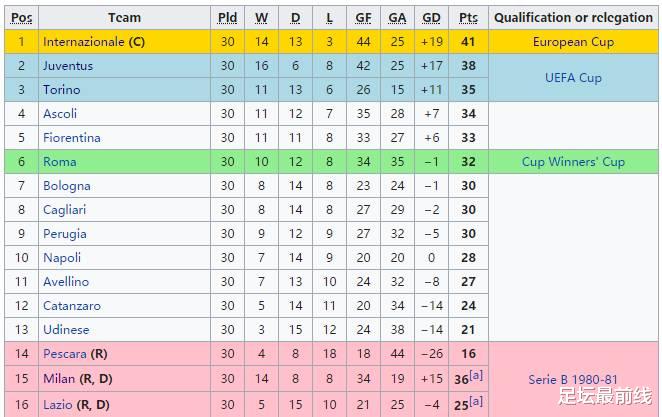Open the Torino club page

coord(61,90)
